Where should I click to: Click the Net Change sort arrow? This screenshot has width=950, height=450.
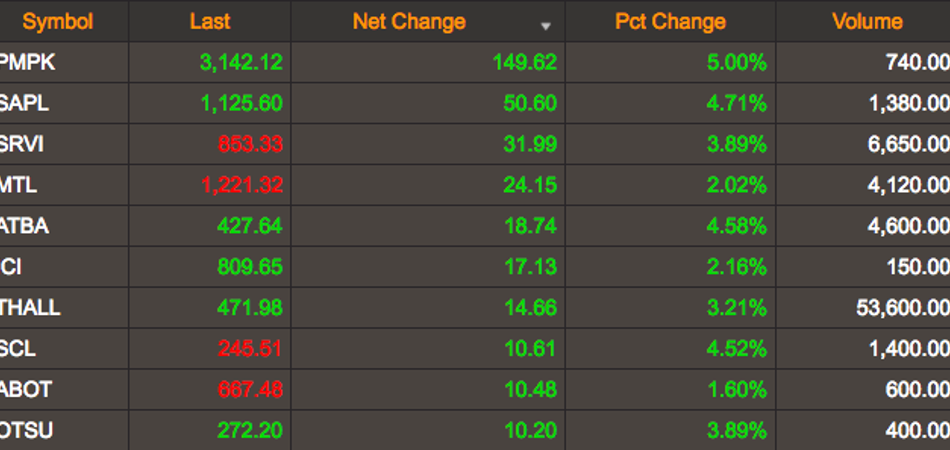click(x=546, y=26)
